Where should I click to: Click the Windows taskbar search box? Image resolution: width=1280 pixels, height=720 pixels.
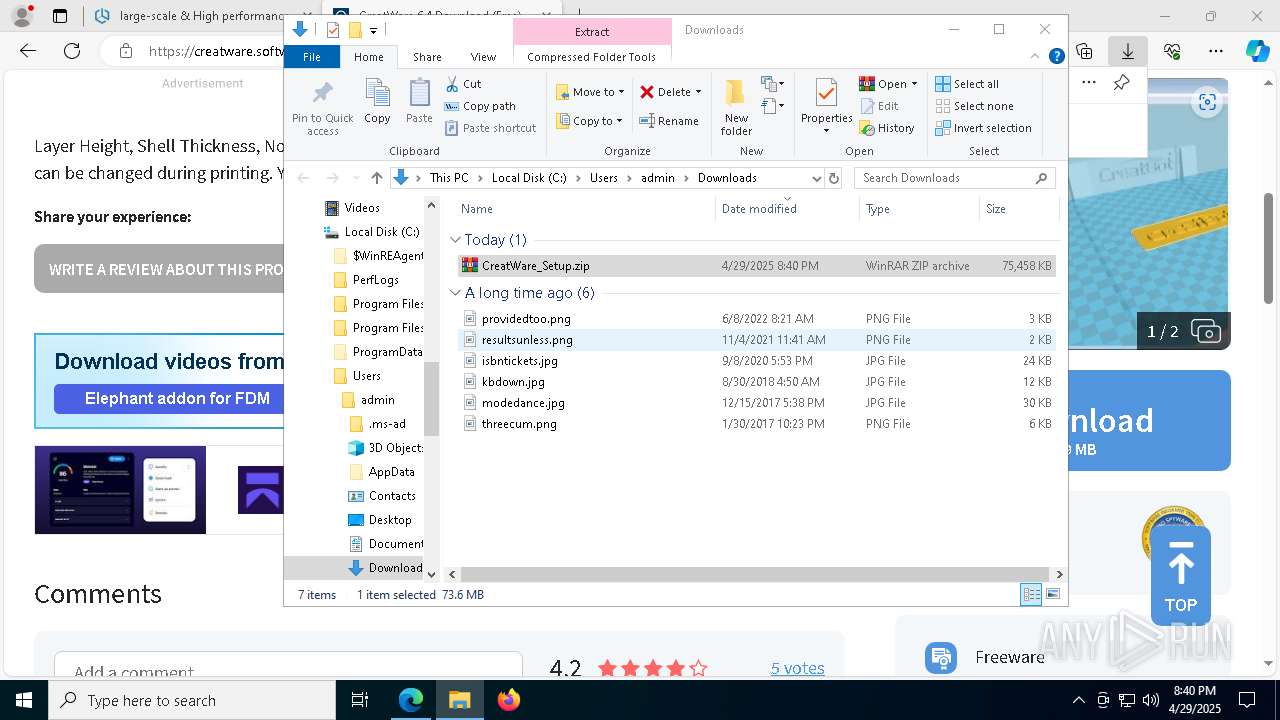[192, 700]
